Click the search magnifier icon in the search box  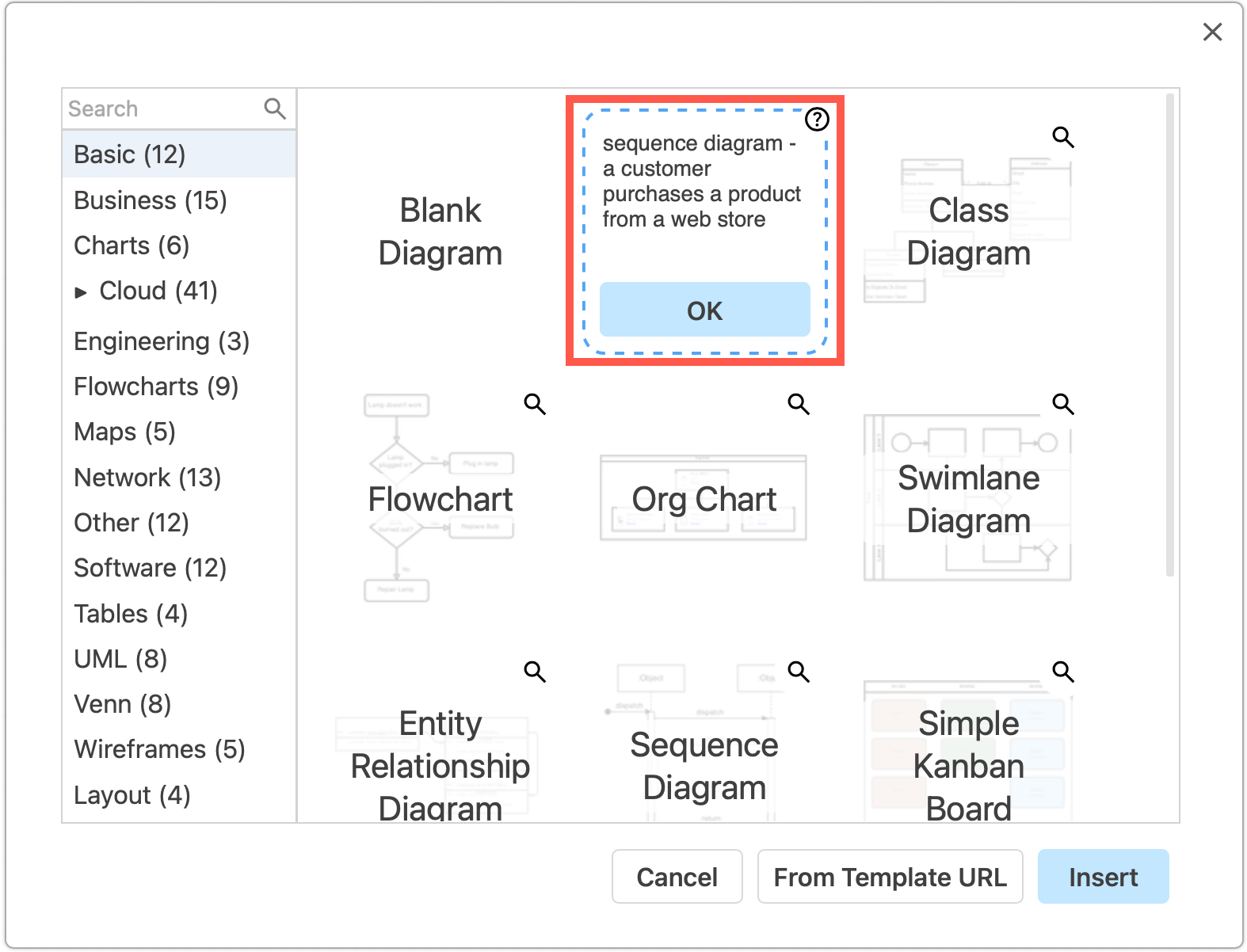[275, 108]
